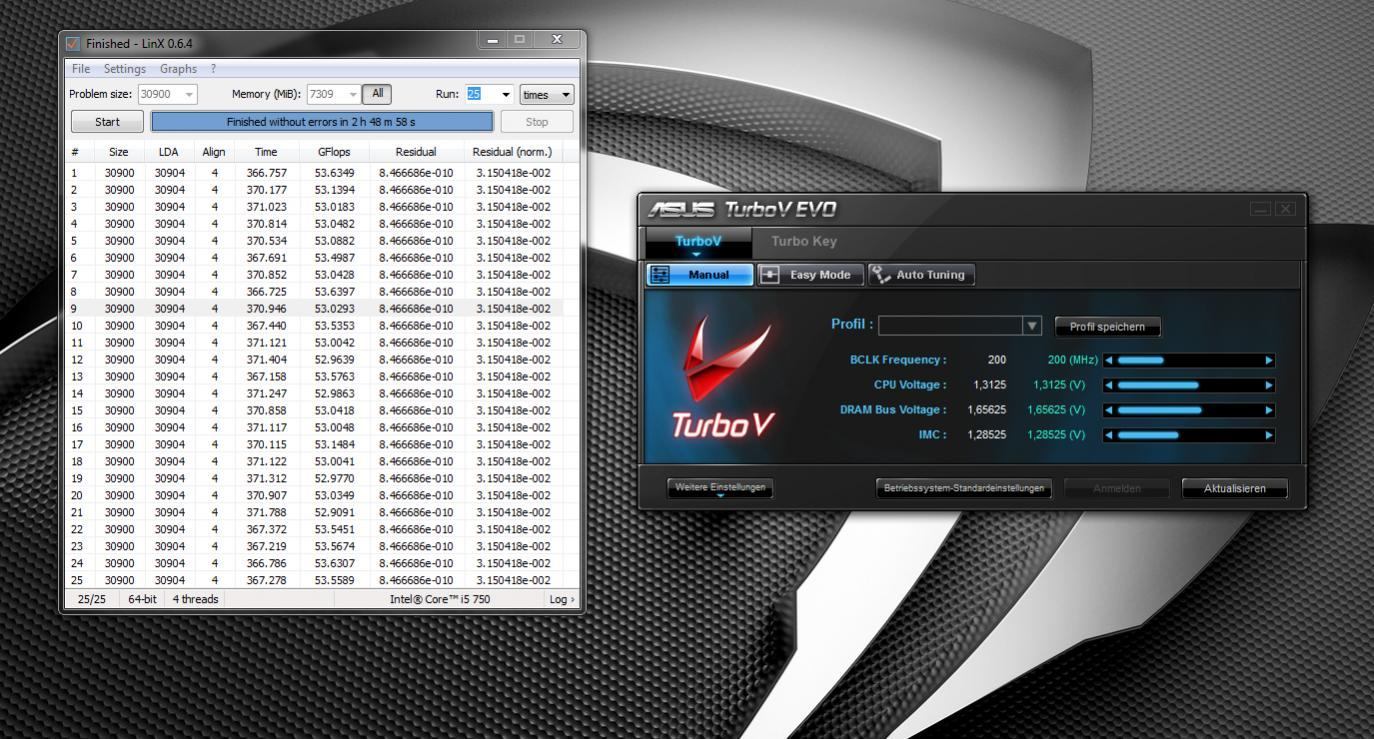
Task: Select the Time value 370.946
Action: click(x=266, y=308)
